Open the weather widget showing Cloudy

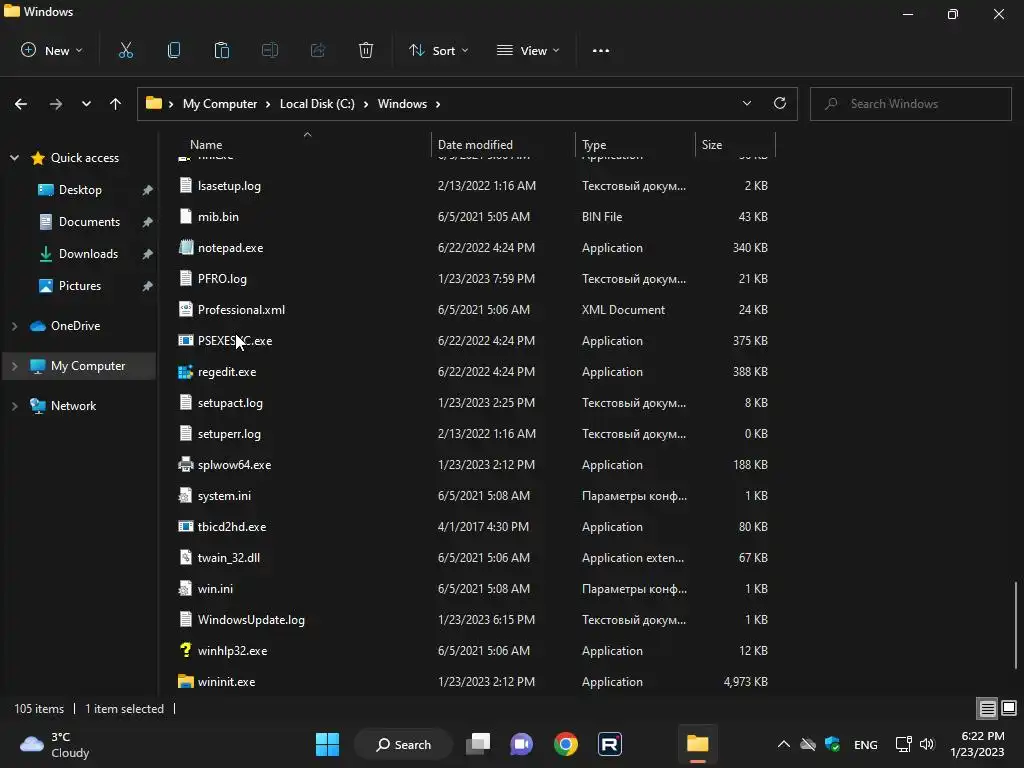55,744
